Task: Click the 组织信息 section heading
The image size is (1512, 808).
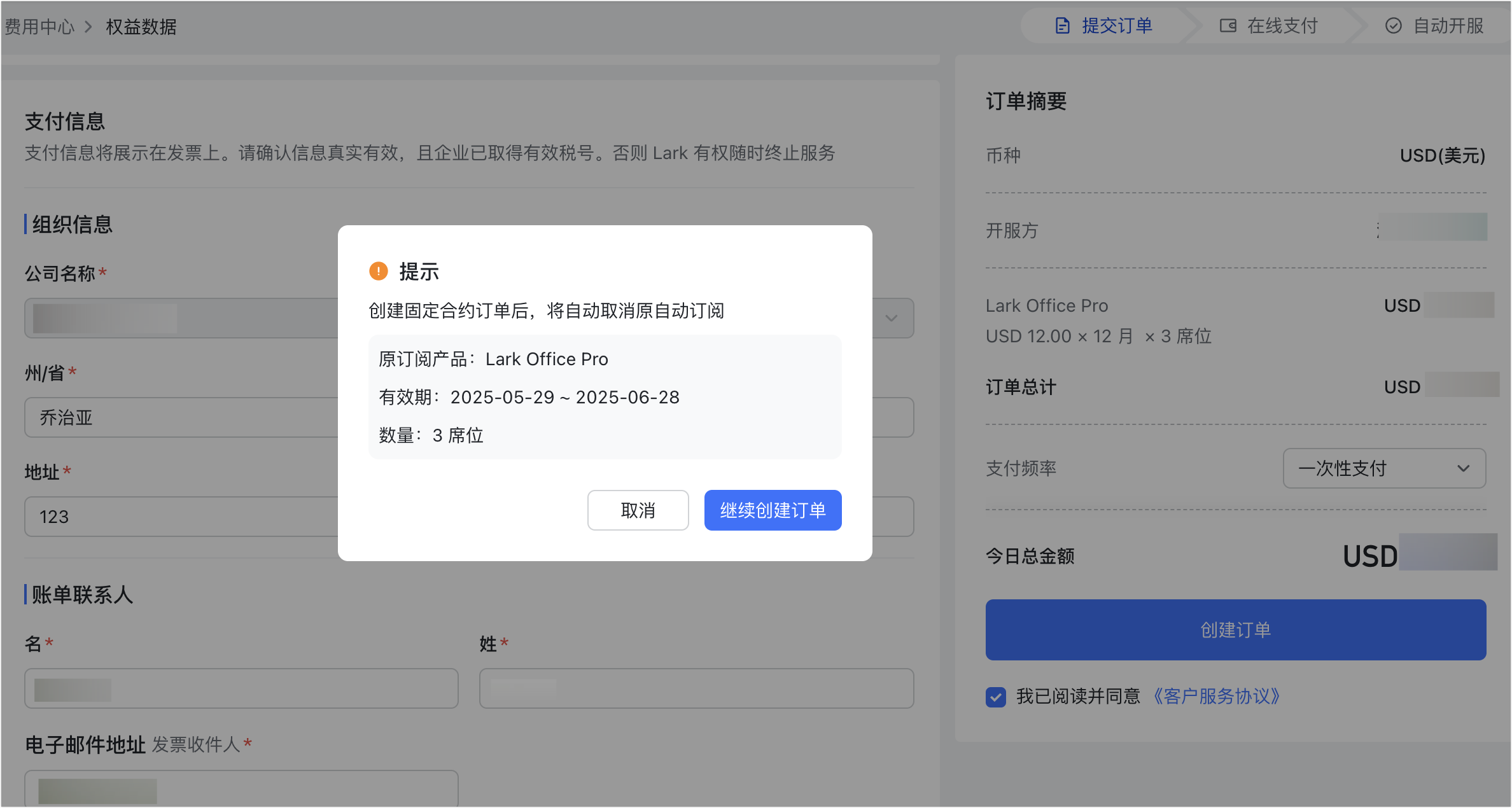Action: tap(72, 224)
